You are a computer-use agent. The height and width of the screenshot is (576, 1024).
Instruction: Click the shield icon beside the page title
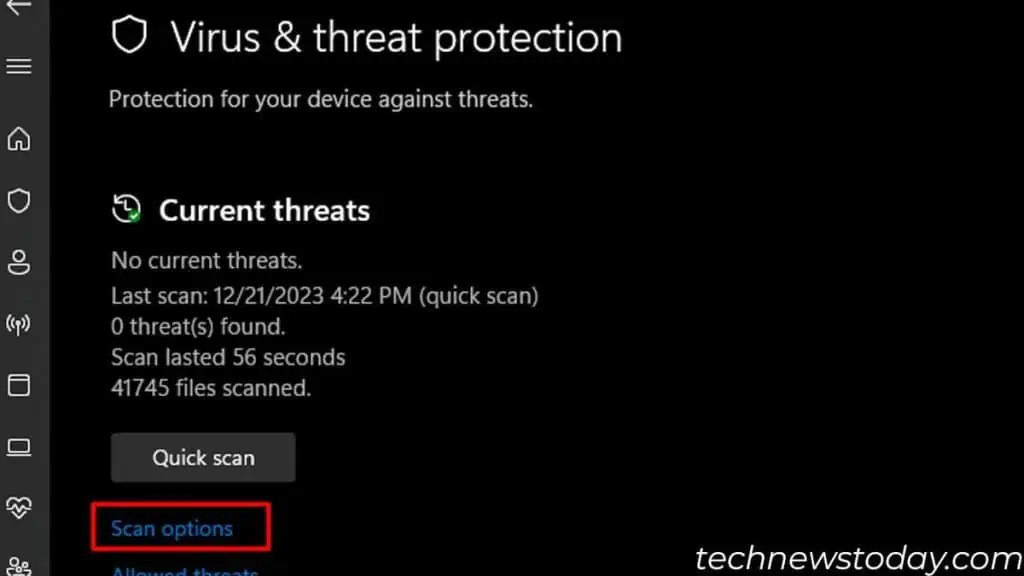131,36
